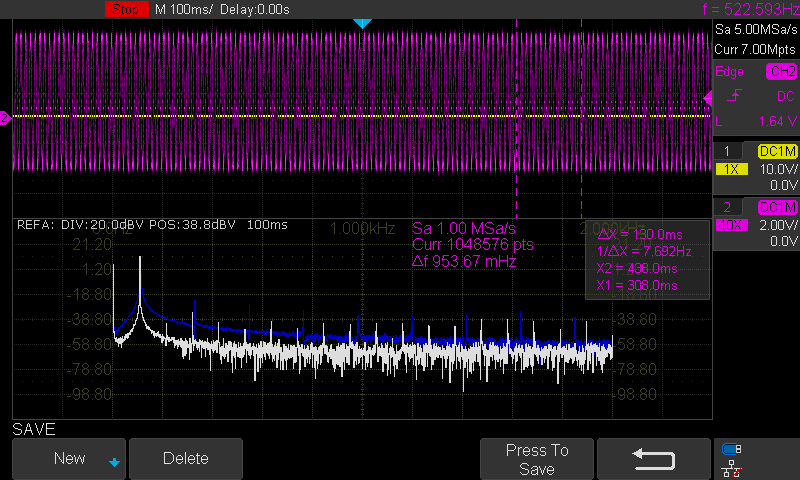Select the CH2 trigger source label
The width and height of the screenshot is (800, 480).
[782, 71]
